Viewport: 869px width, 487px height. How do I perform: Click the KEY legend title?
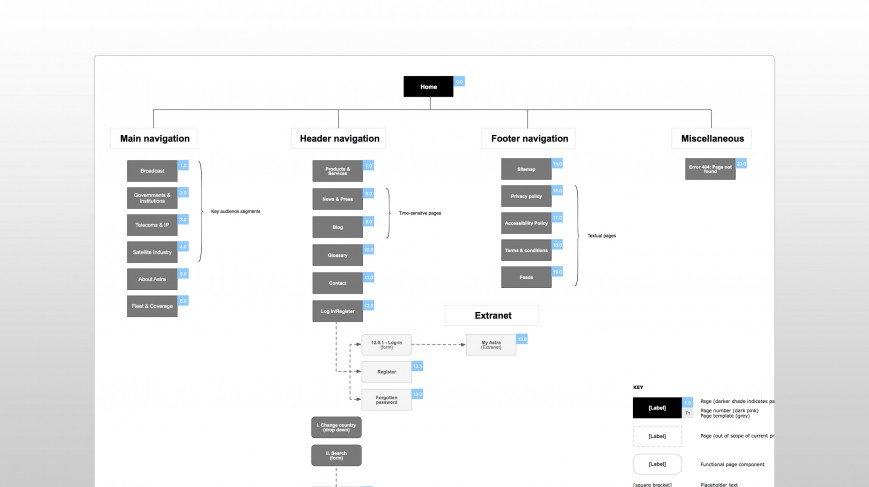tap(638, 387)
